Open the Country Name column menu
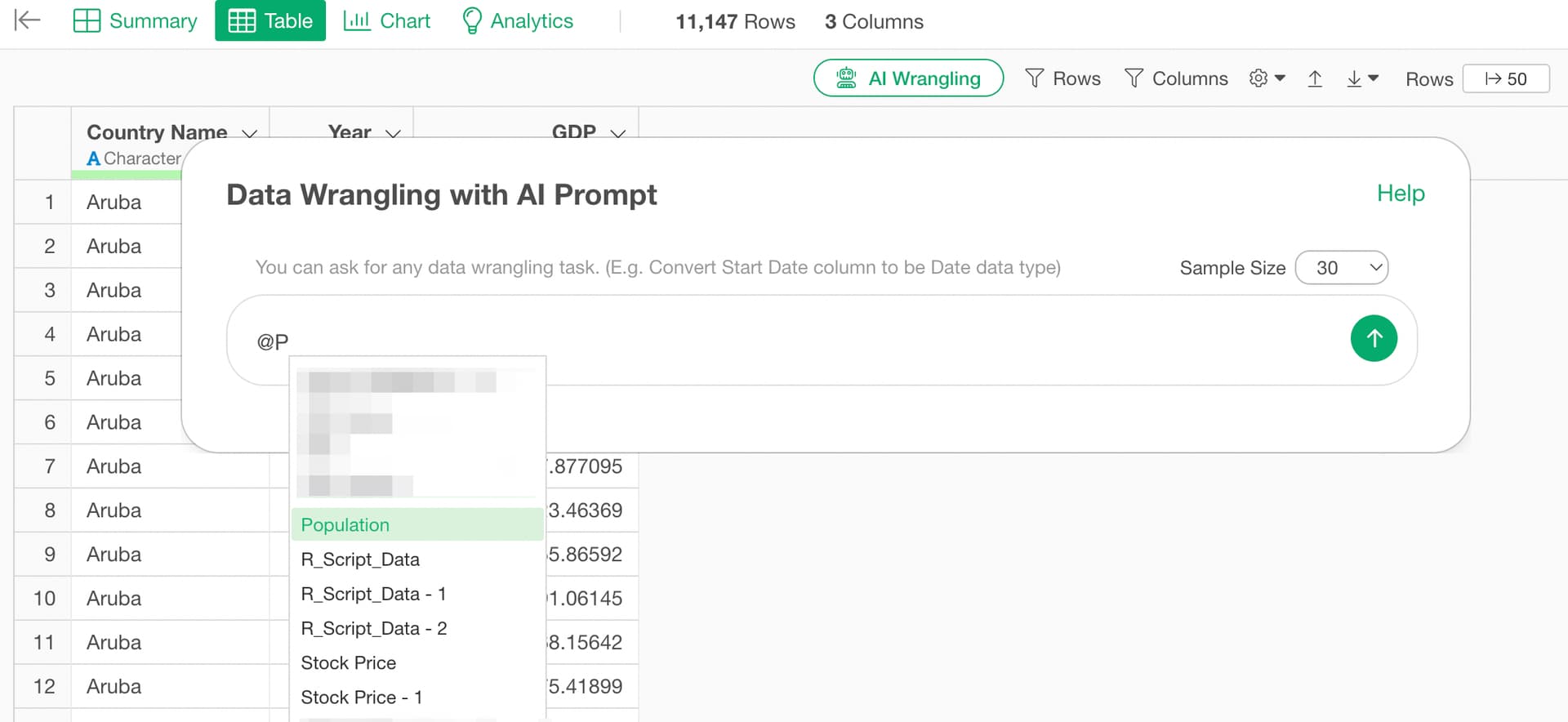The image size is (1568, 722). point(250,133)
